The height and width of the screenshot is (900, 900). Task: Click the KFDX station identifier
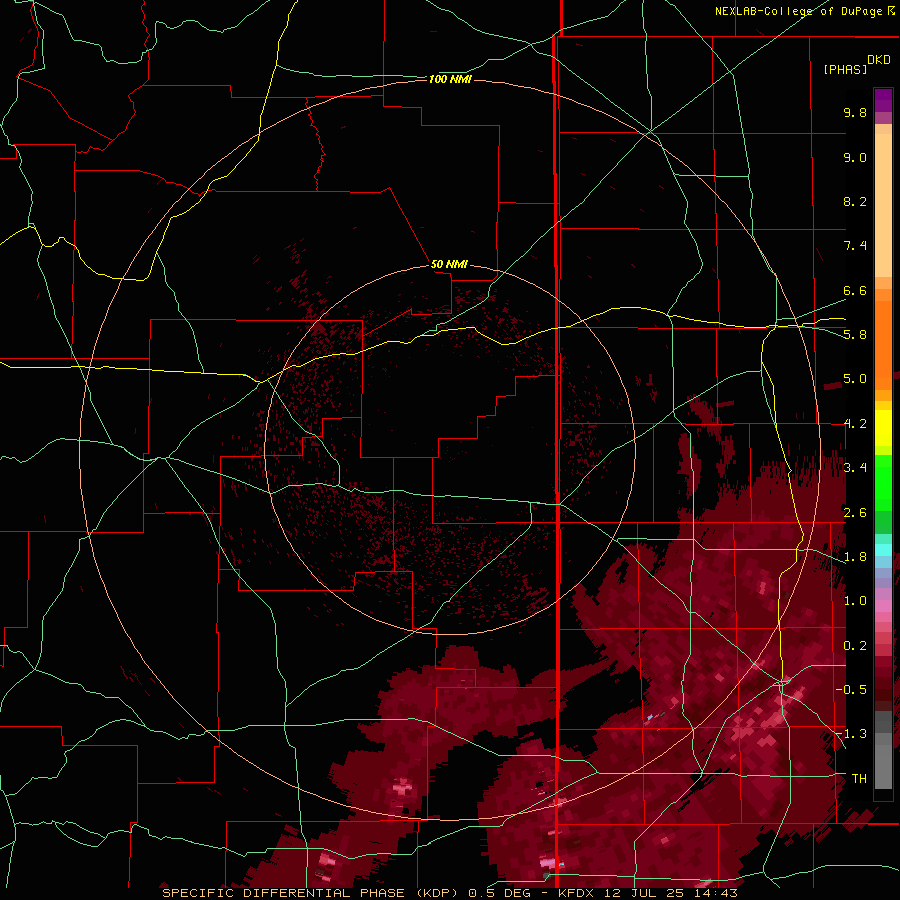[x=577, y=893]
